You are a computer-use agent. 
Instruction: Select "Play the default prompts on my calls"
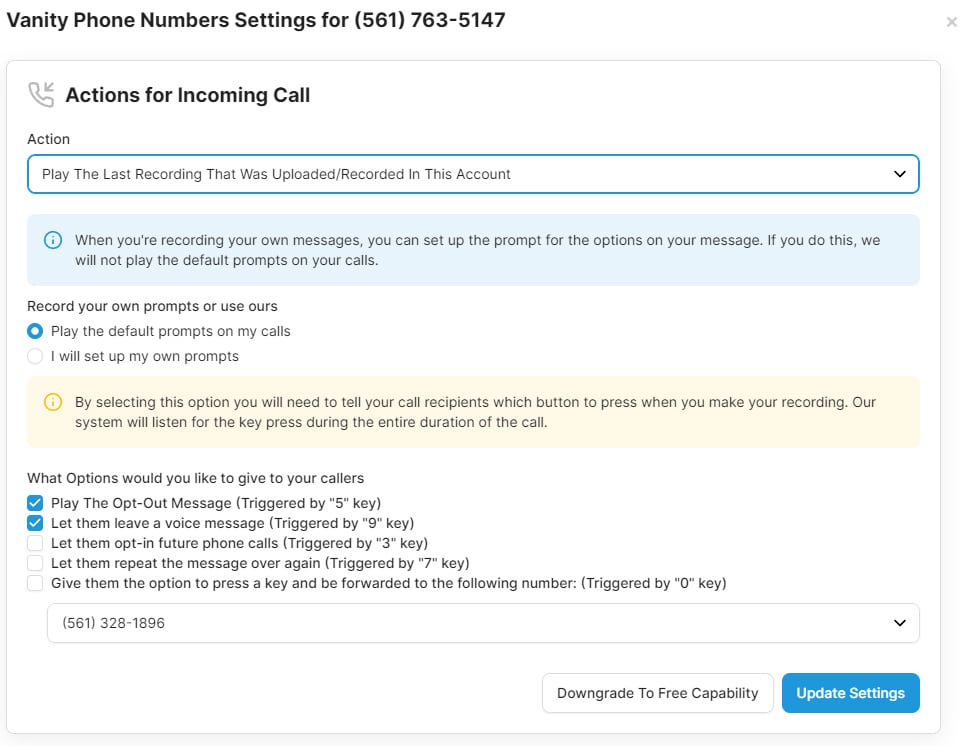pos(36,331)
